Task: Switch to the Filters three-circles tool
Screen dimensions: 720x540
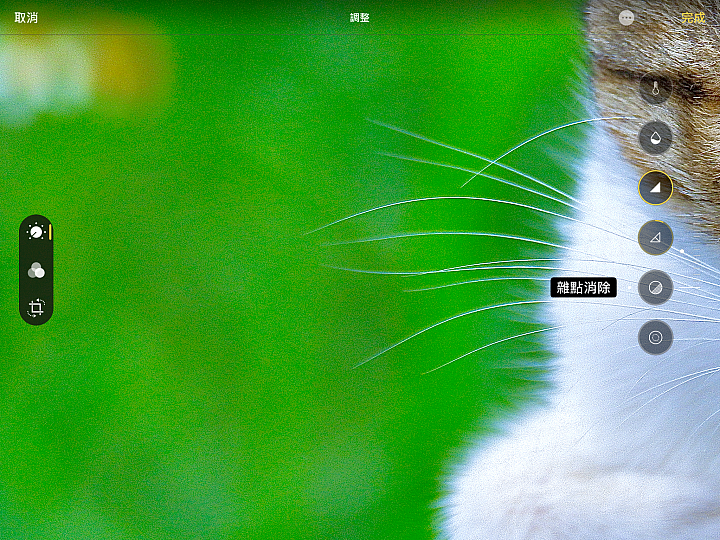Action: click(36, 270)
